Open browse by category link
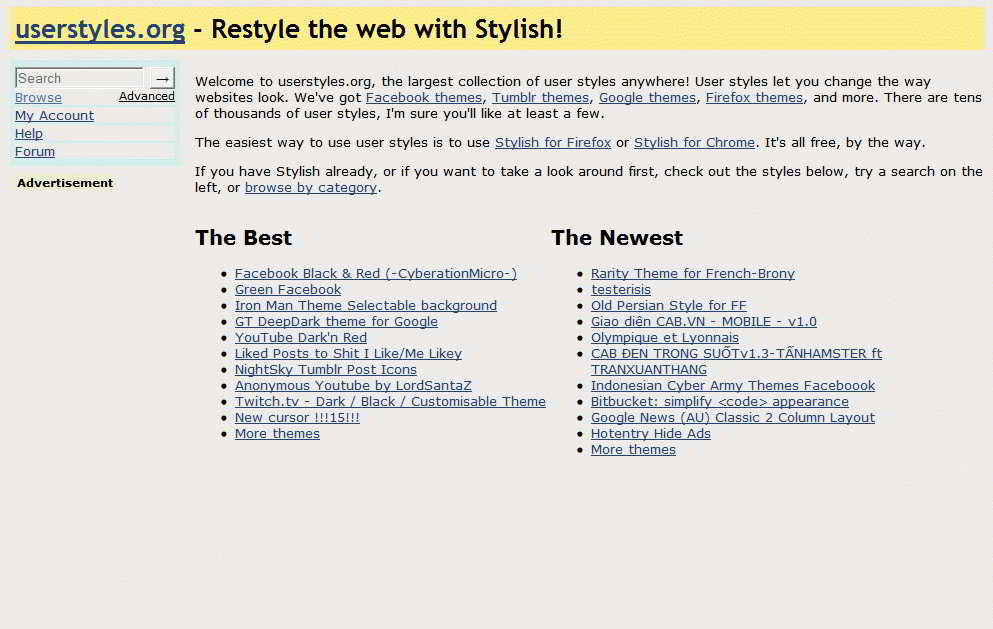Viewport: 993px width, 629px height. coord(311,187)
